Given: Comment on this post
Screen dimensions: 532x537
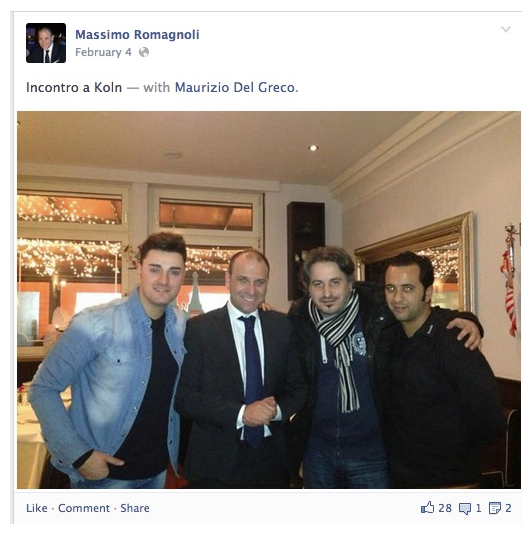Looking at the screenshot, I should 84,508.
